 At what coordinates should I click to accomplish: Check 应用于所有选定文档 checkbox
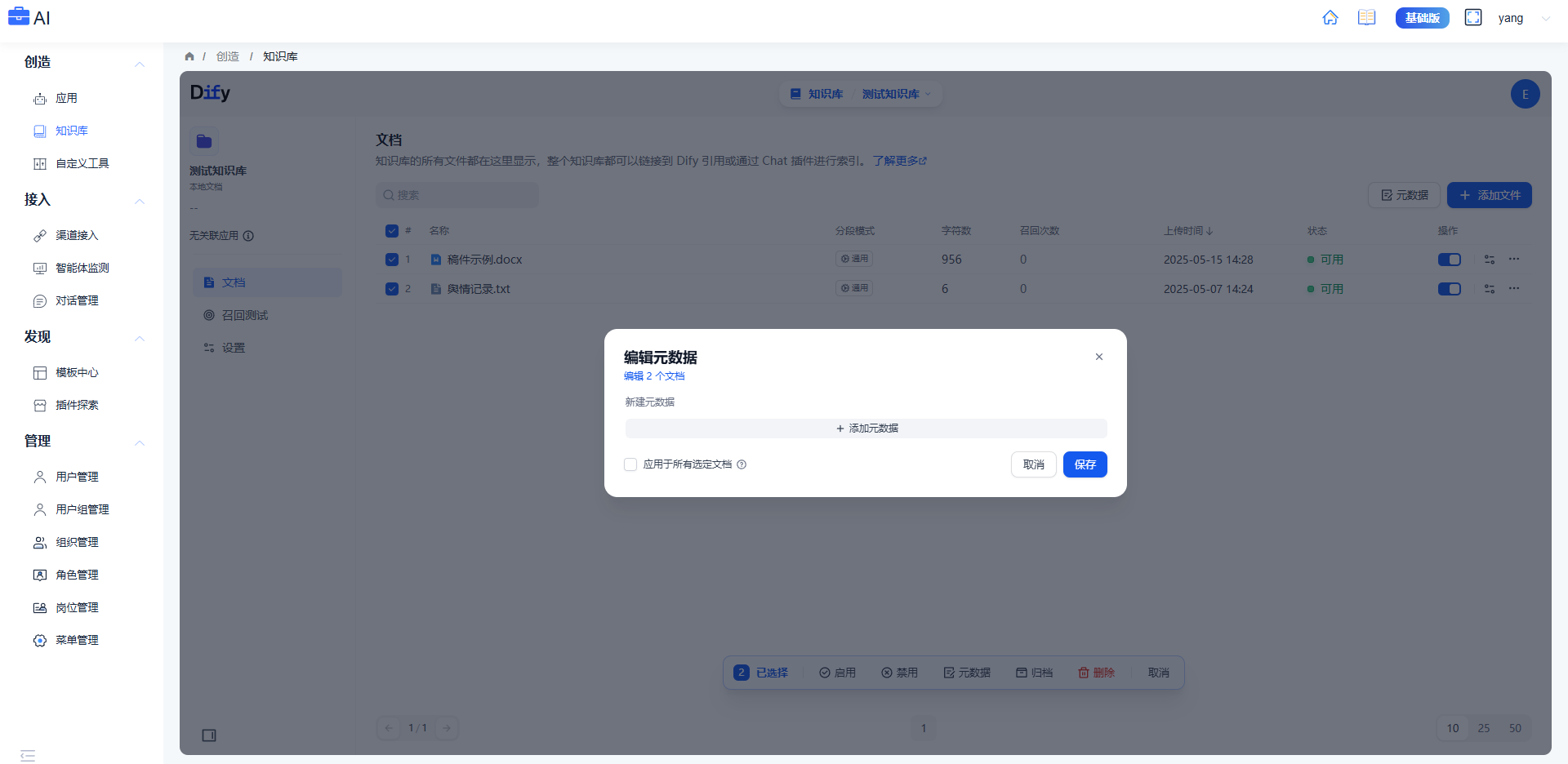(x=630, y=464)
